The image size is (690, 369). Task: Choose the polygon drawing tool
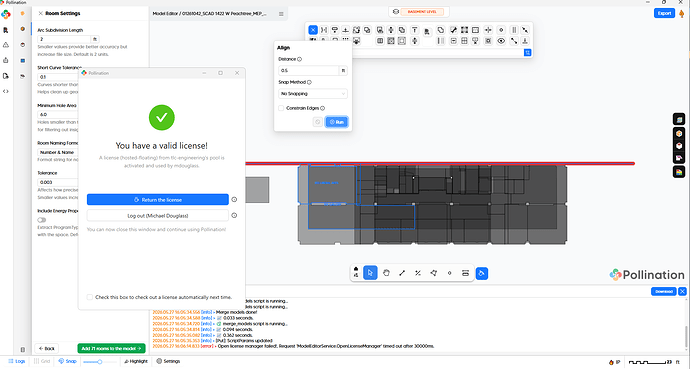click(433, 273)
